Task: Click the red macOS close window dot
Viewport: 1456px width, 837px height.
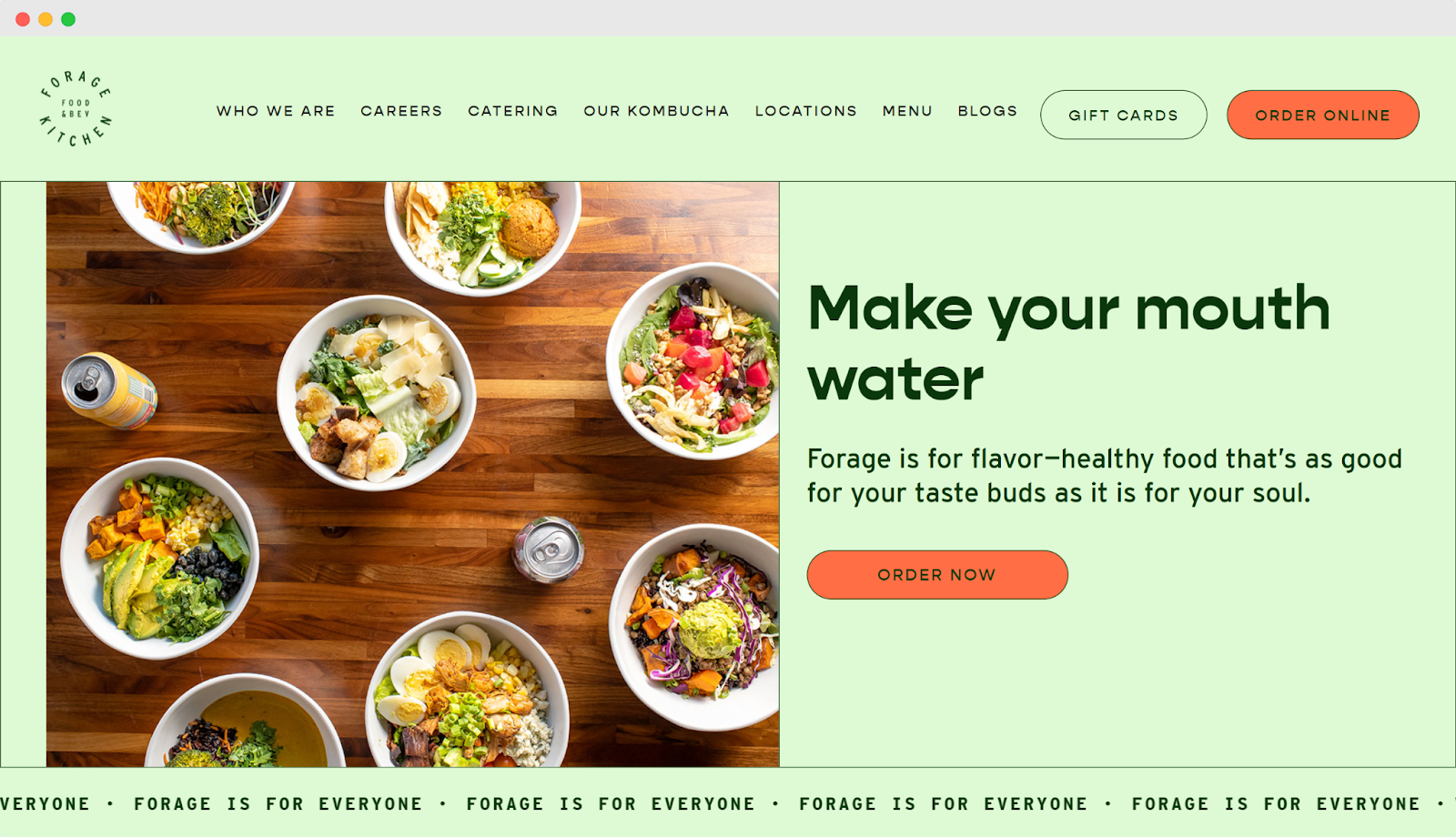Action: (23, 19)
